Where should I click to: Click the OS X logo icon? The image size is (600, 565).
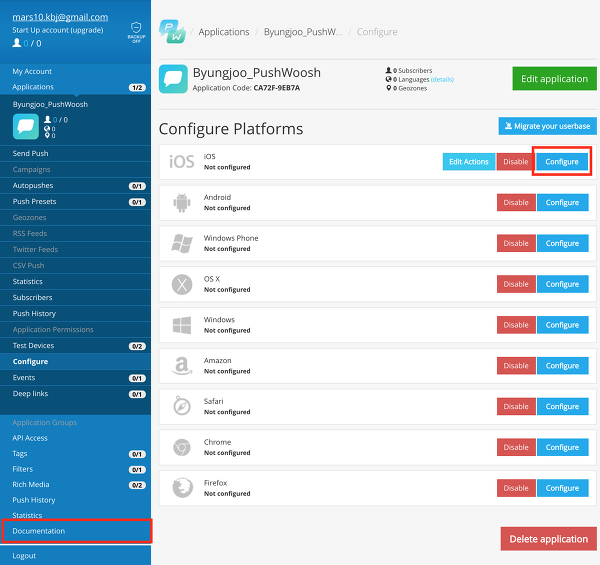pos(182,285)
